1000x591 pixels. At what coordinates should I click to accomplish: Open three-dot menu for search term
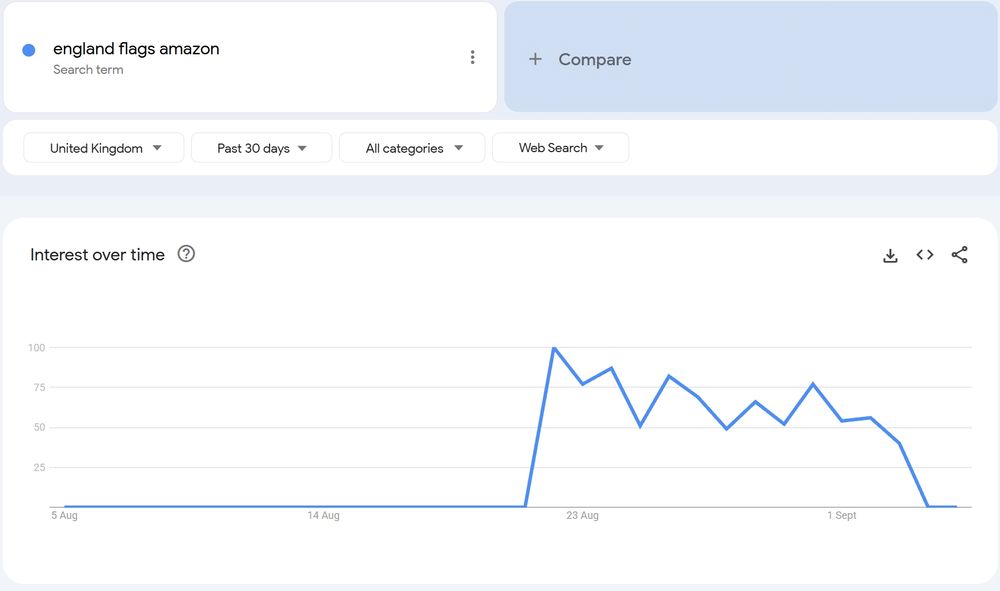473,57
